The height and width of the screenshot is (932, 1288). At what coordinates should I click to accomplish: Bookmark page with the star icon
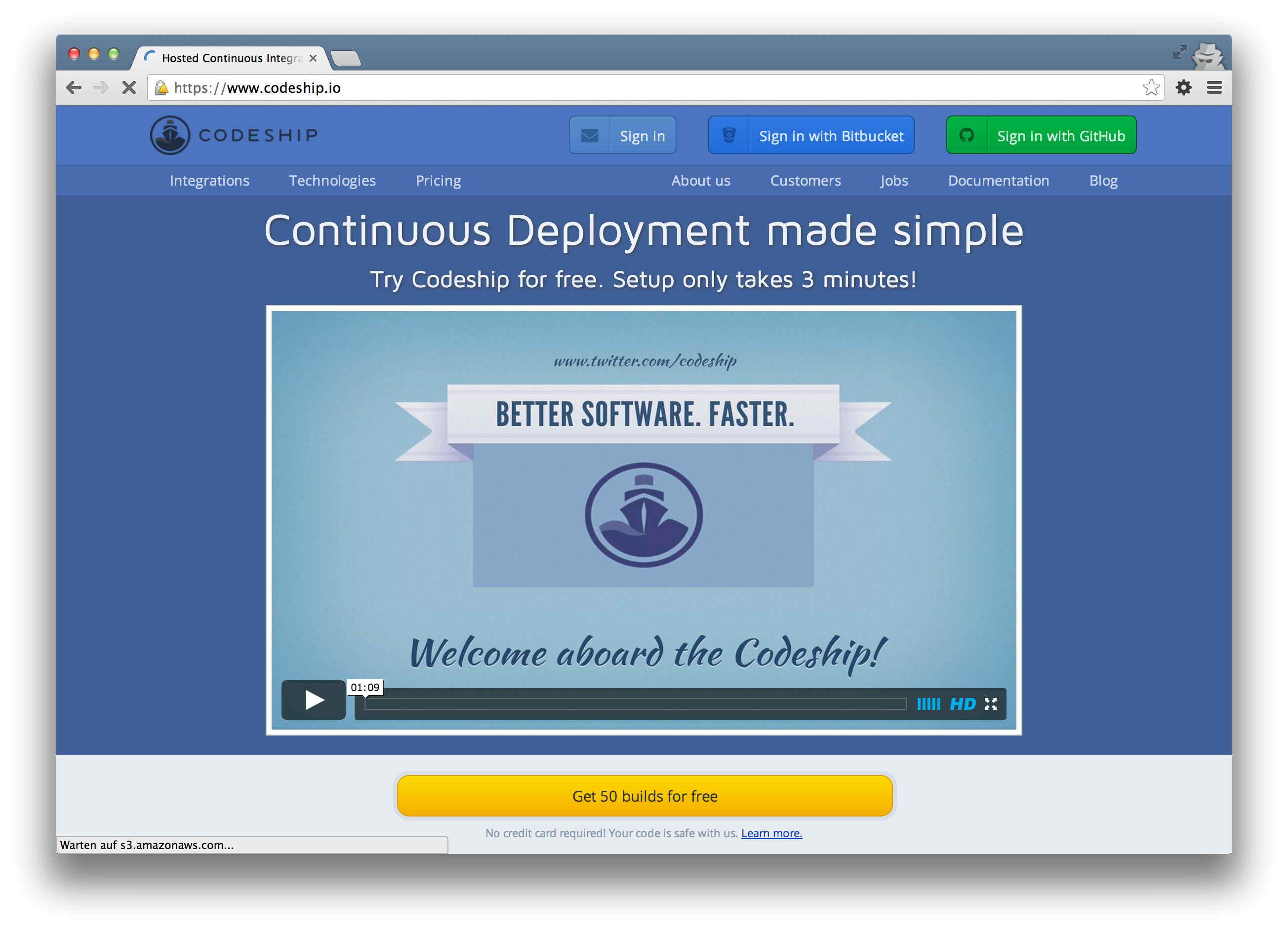point(1151,87)
